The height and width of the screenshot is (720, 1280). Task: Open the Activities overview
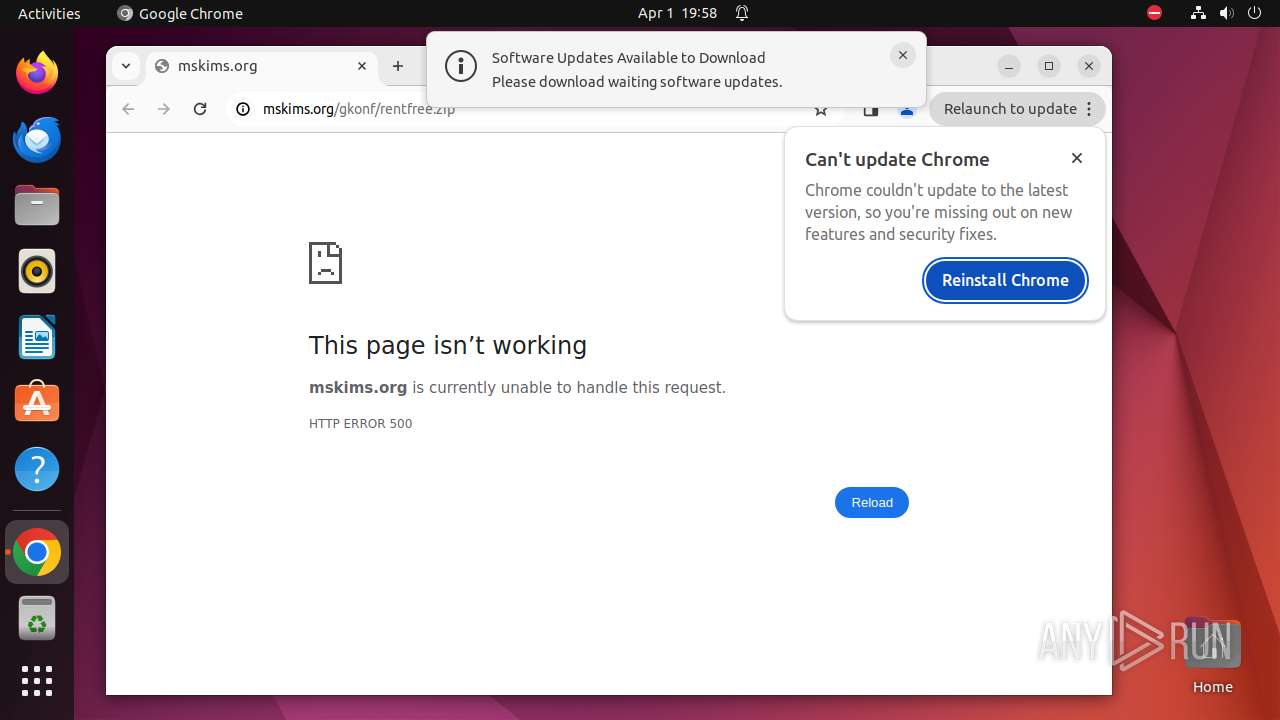tap(49, 13)
